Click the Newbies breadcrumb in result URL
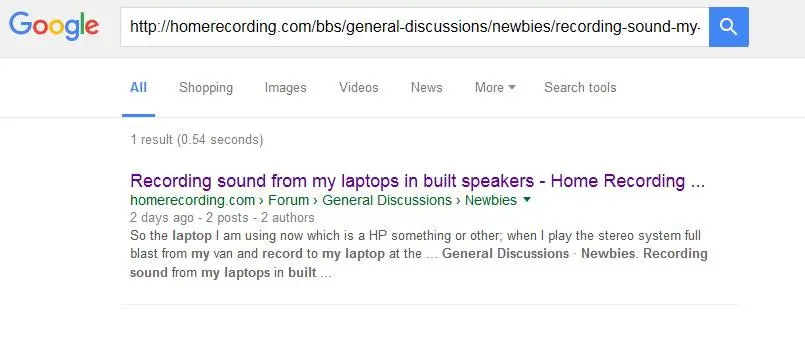This screenshot has width=805, height=362. 491,200
